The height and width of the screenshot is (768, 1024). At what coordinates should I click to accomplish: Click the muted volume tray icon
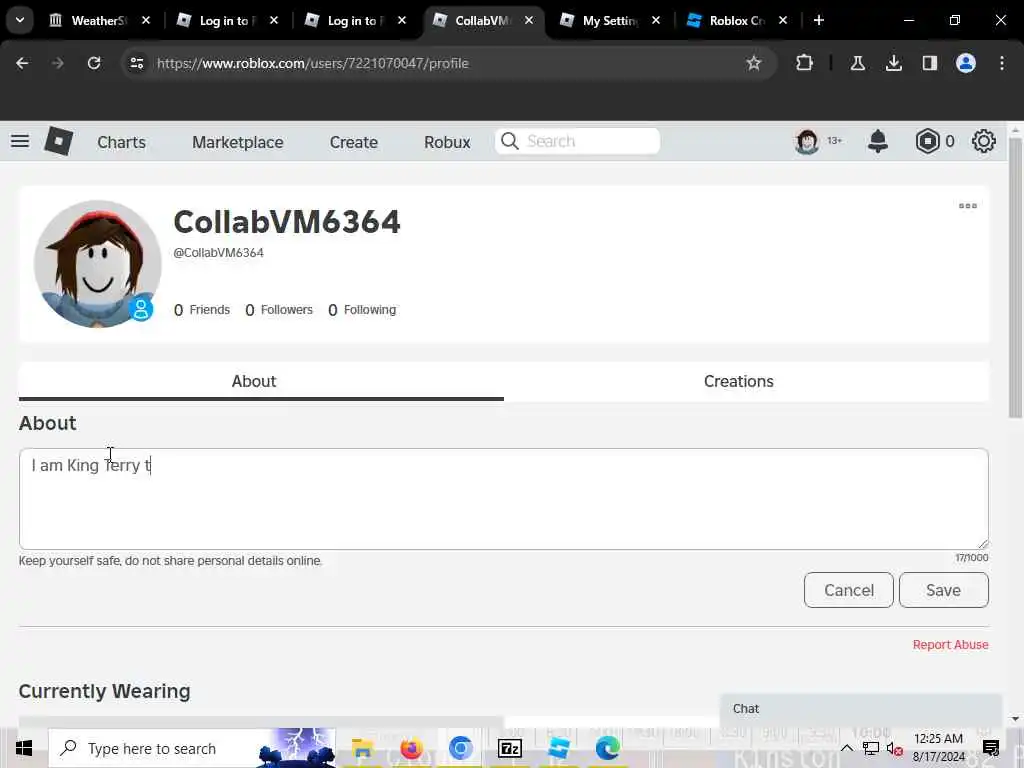pyautogui.click(x=895, y=748)
